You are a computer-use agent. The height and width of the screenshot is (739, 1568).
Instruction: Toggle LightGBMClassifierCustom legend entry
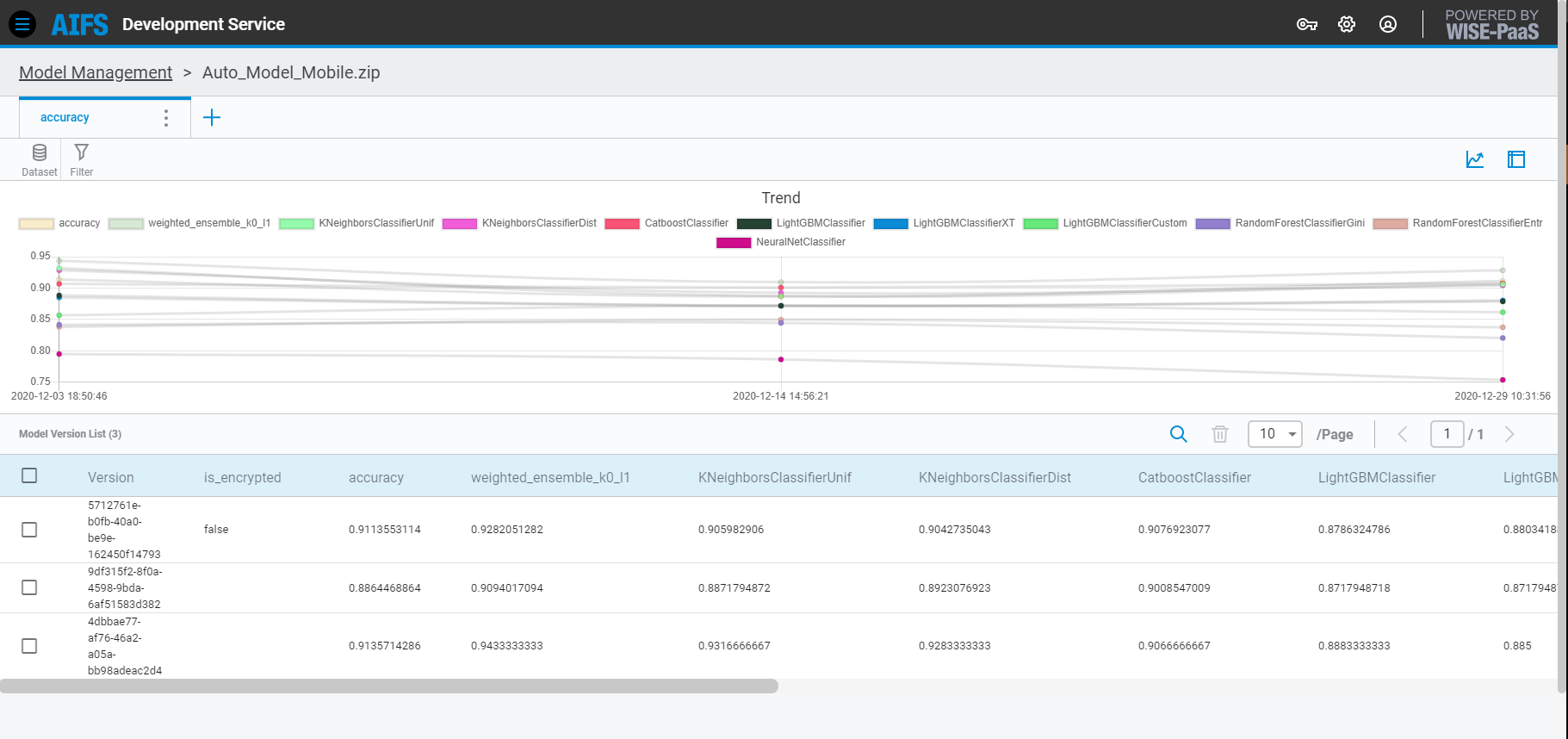(1105, 223)
